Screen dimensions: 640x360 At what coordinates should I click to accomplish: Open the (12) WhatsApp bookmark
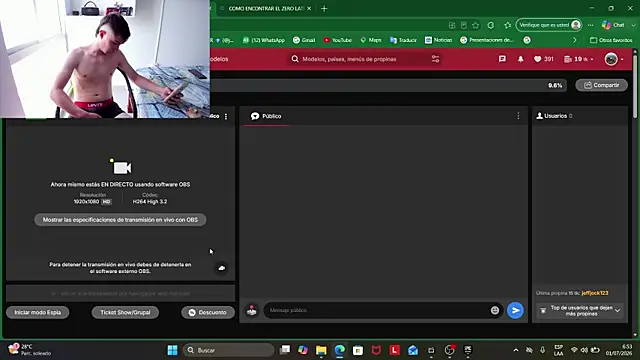[x=264, y=40]
